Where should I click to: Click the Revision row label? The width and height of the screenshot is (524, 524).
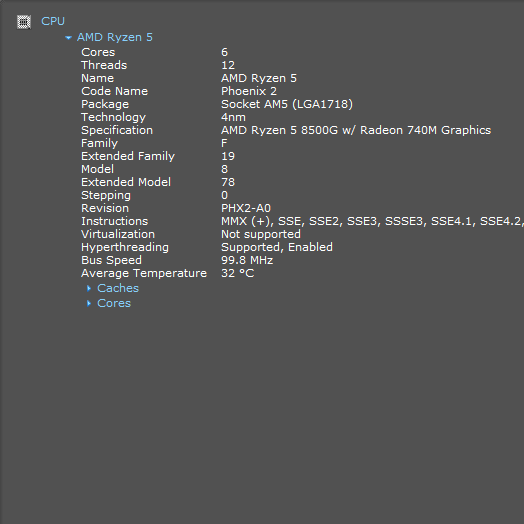coord(105,208)
